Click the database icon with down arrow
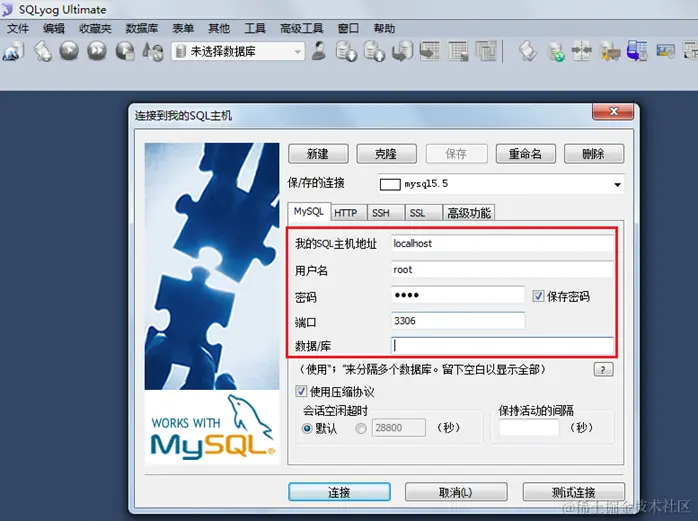 [346, 51]
